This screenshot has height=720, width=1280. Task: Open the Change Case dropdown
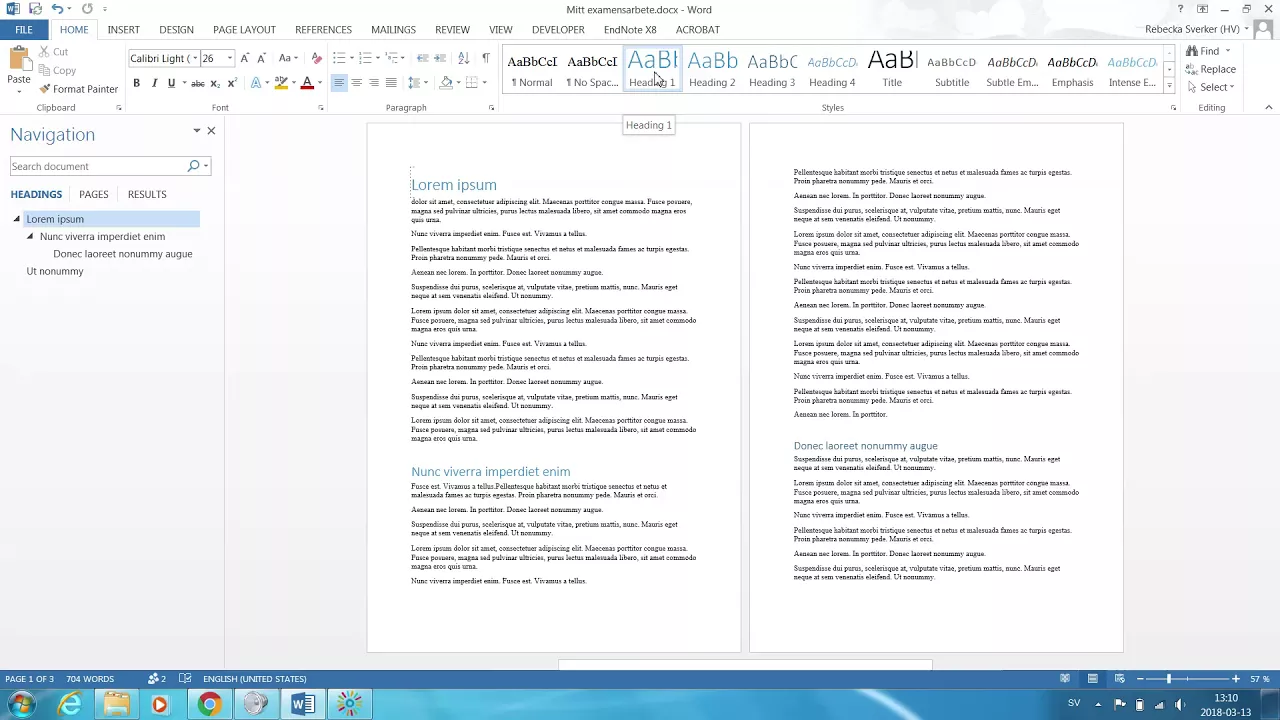288,58
